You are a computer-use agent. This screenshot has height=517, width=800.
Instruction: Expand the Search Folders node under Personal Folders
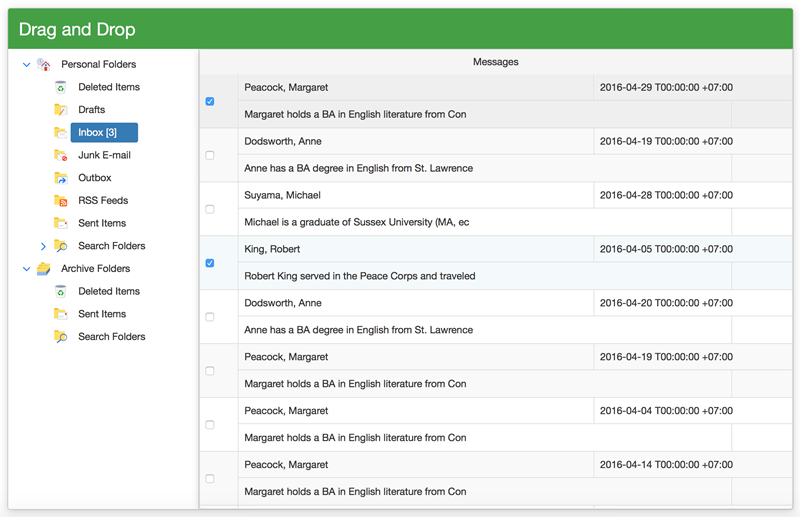tap(43, 246)
